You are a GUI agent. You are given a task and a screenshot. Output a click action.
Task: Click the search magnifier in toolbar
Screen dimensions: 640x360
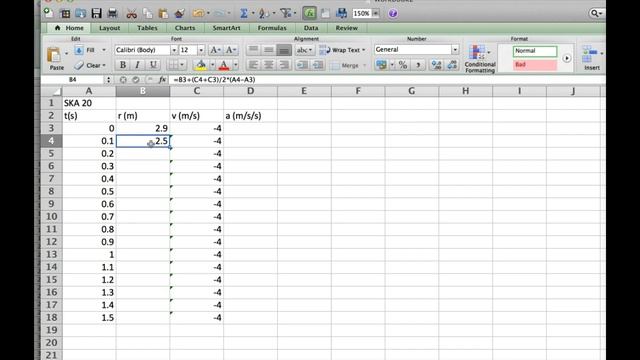pos(594,13)
